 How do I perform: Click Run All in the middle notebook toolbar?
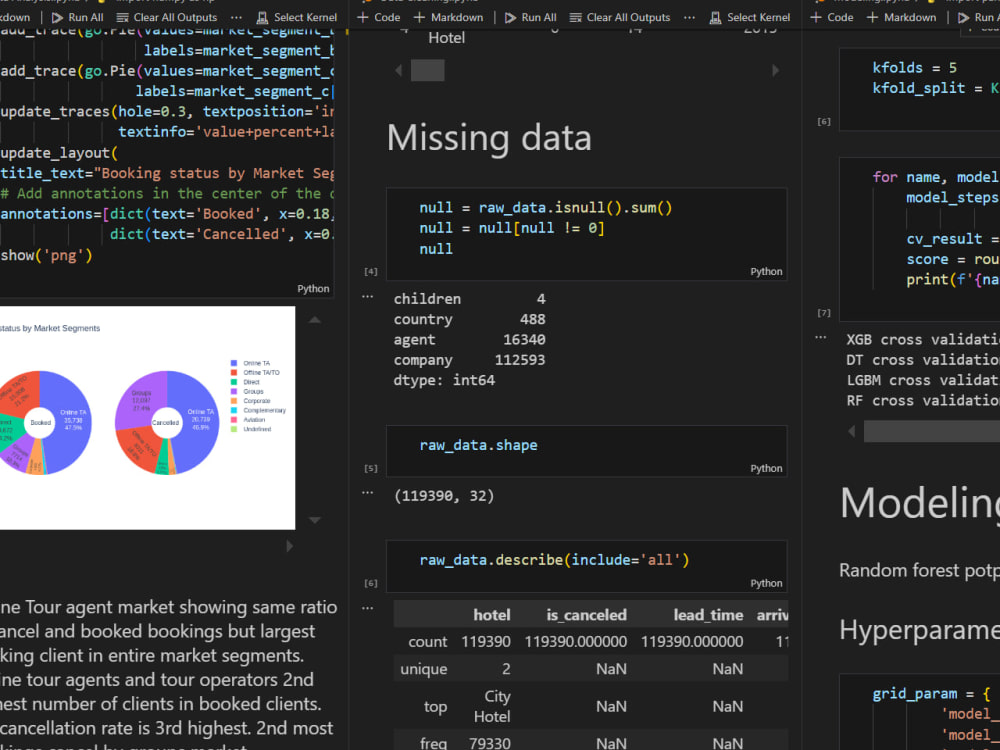[531, 17]
